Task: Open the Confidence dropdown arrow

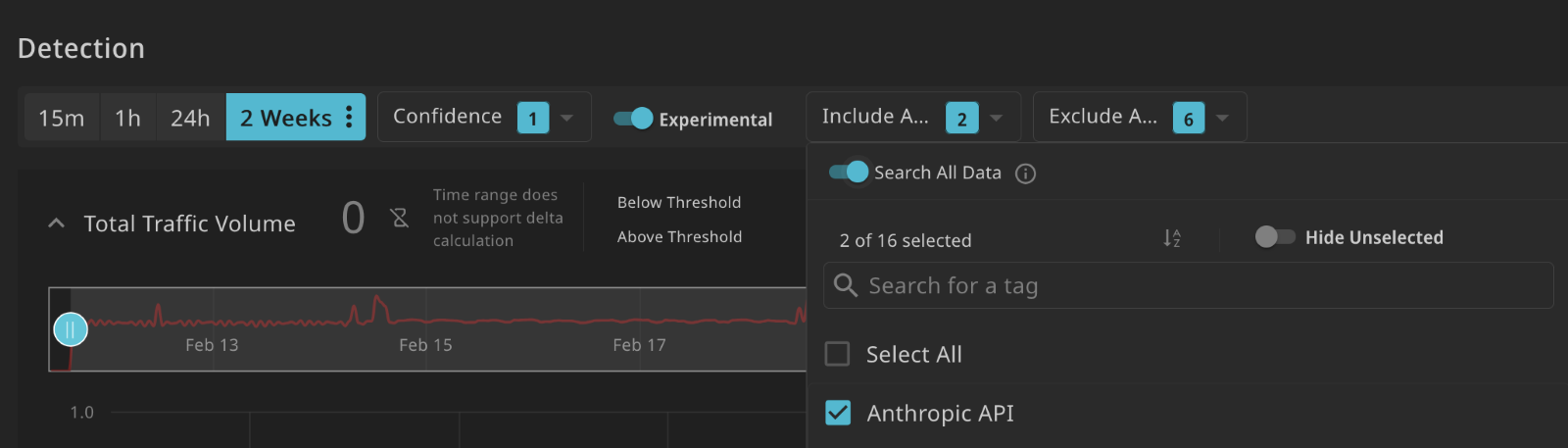Action: click(566, 118)
